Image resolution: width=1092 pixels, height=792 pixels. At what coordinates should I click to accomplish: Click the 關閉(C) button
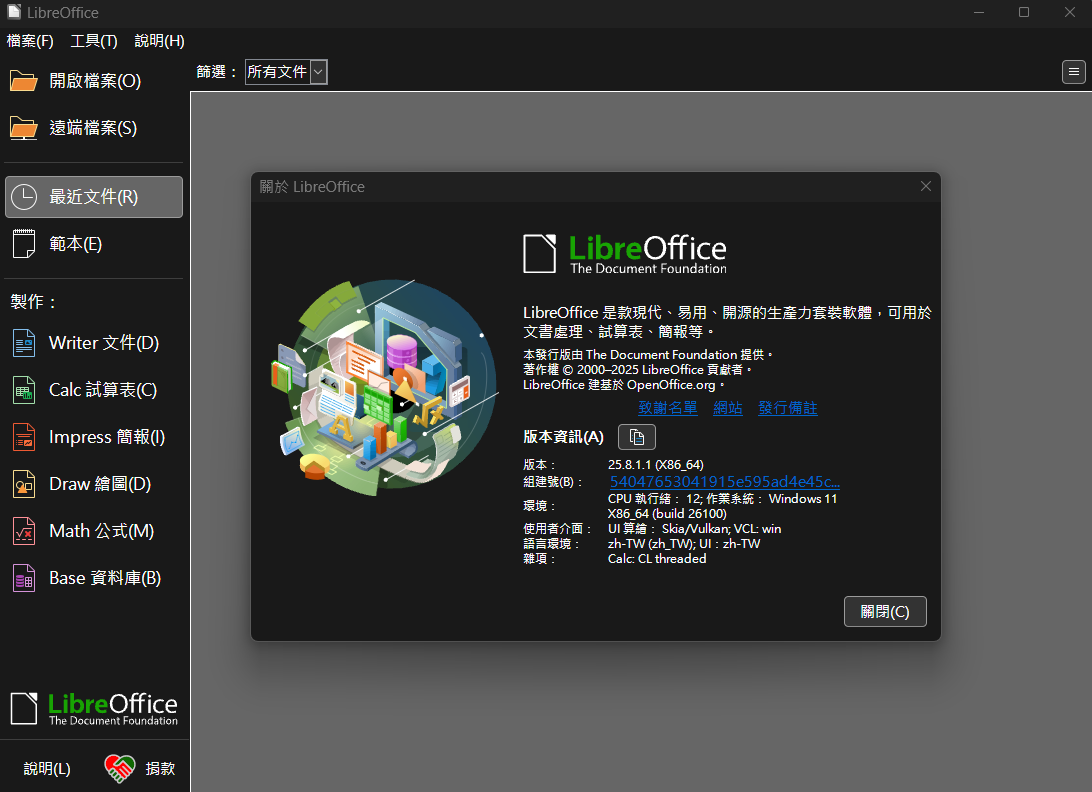885,612
